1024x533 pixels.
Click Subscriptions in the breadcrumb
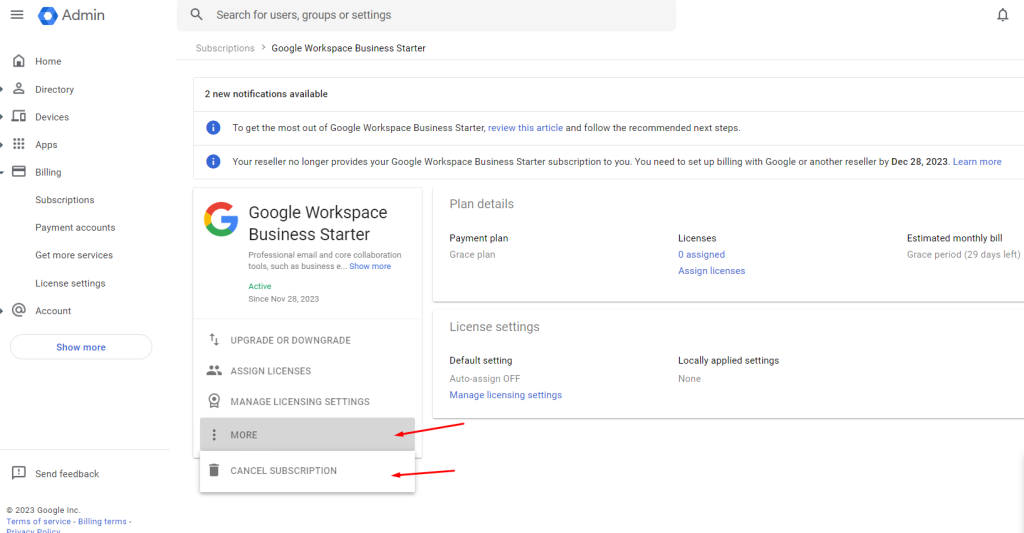click(x=225, y=48)
